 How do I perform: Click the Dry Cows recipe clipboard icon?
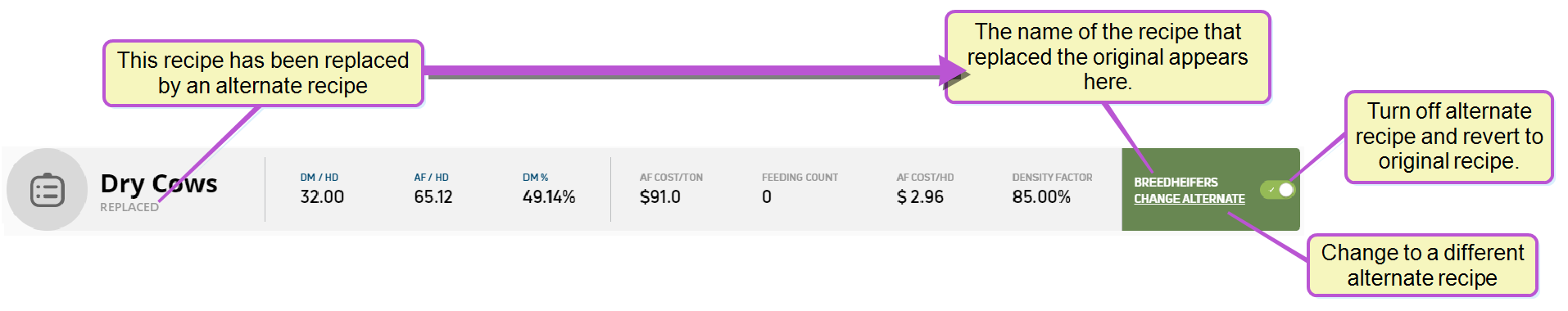click(48, 190)
